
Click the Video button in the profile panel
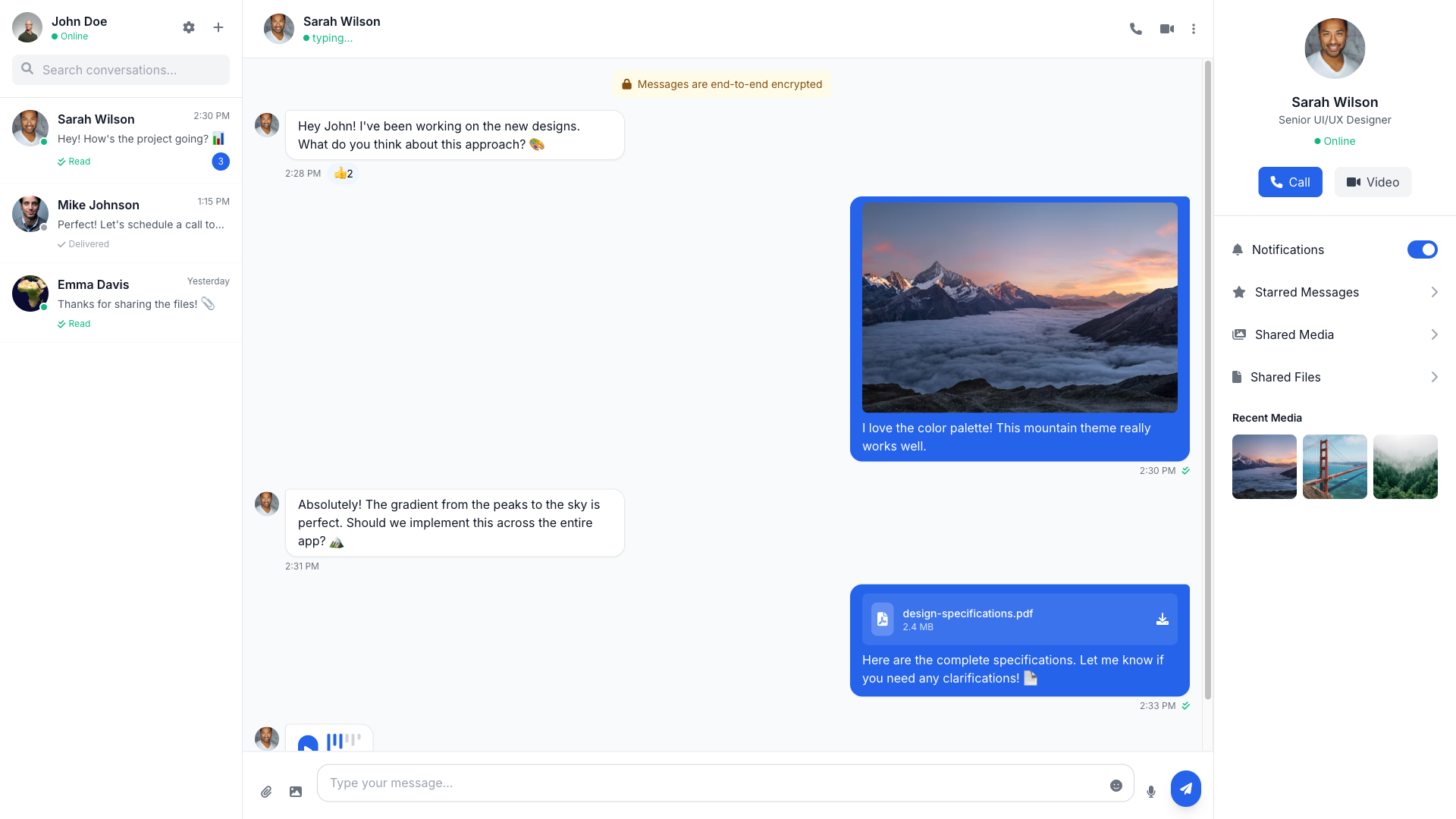tap(1373, 182)
